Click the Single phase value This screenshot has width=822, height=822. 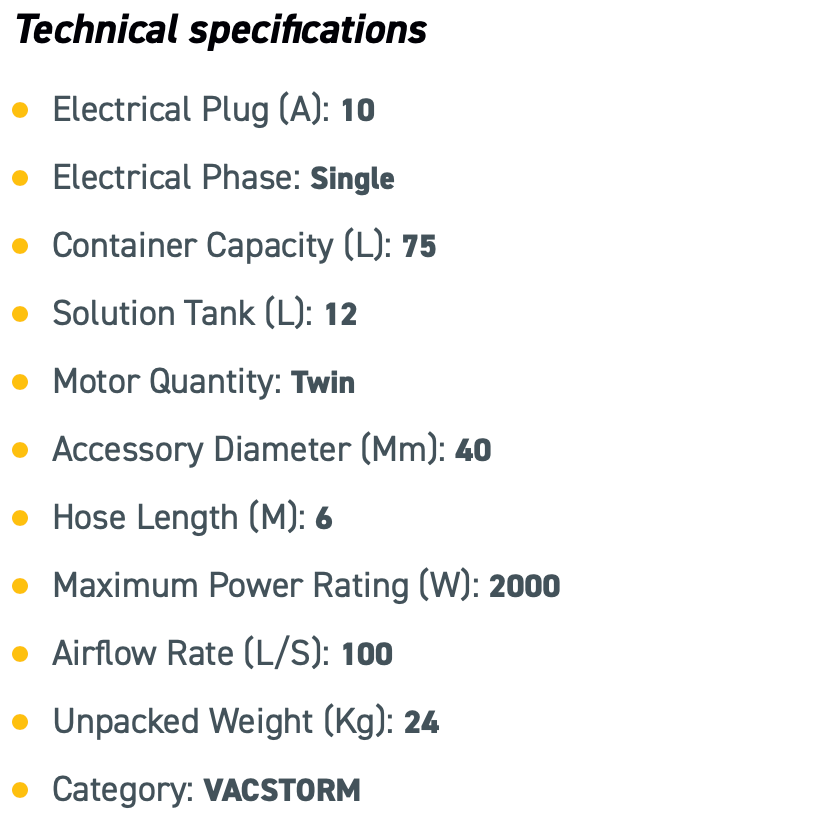352,180
